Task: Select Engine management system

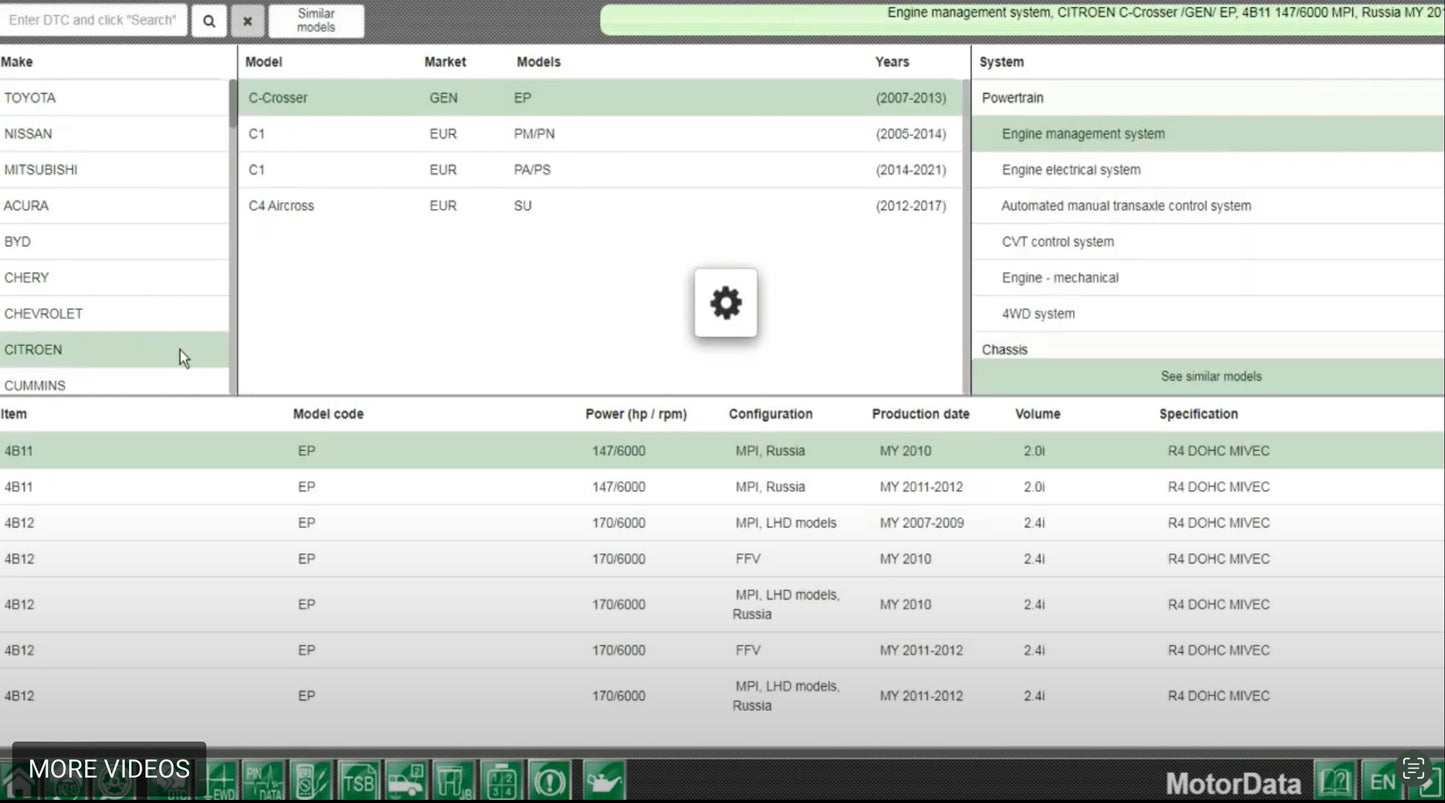Action: tap(1208, 134)
